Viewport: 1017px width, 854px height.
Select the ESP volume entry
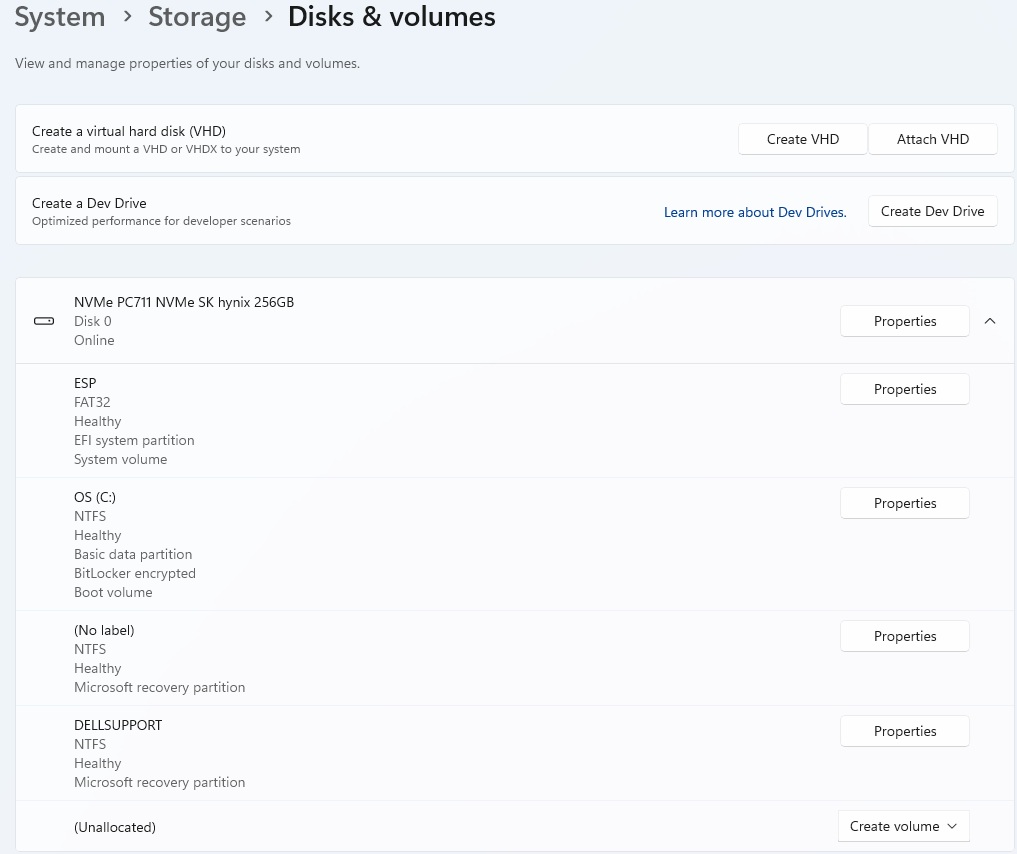coord(85,383)
